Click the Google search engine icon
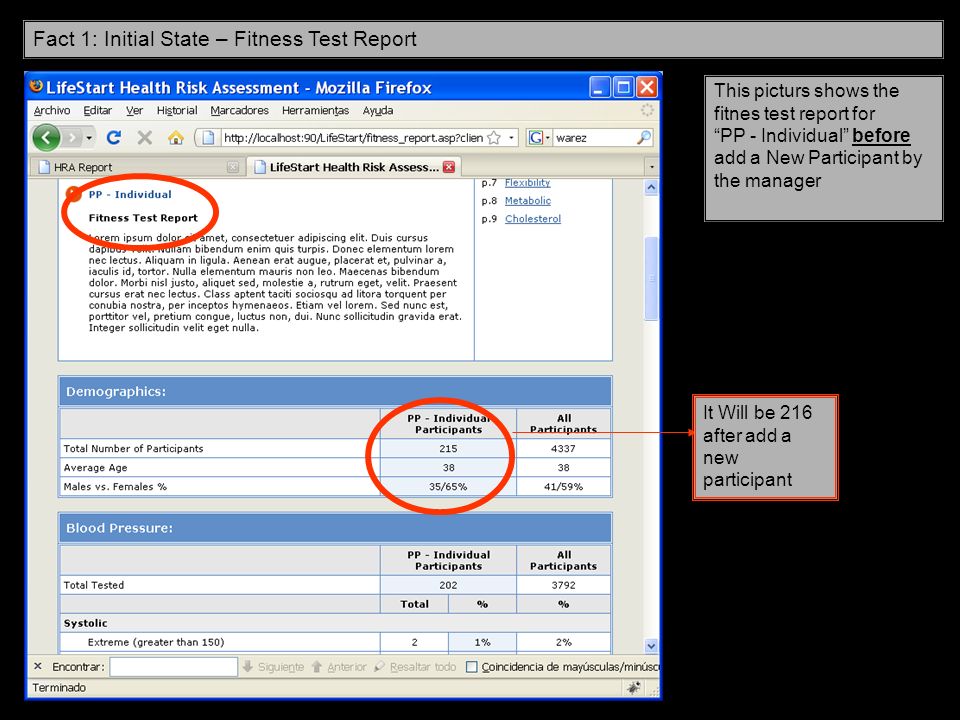 pyautogui.click(x=536, y=138)
